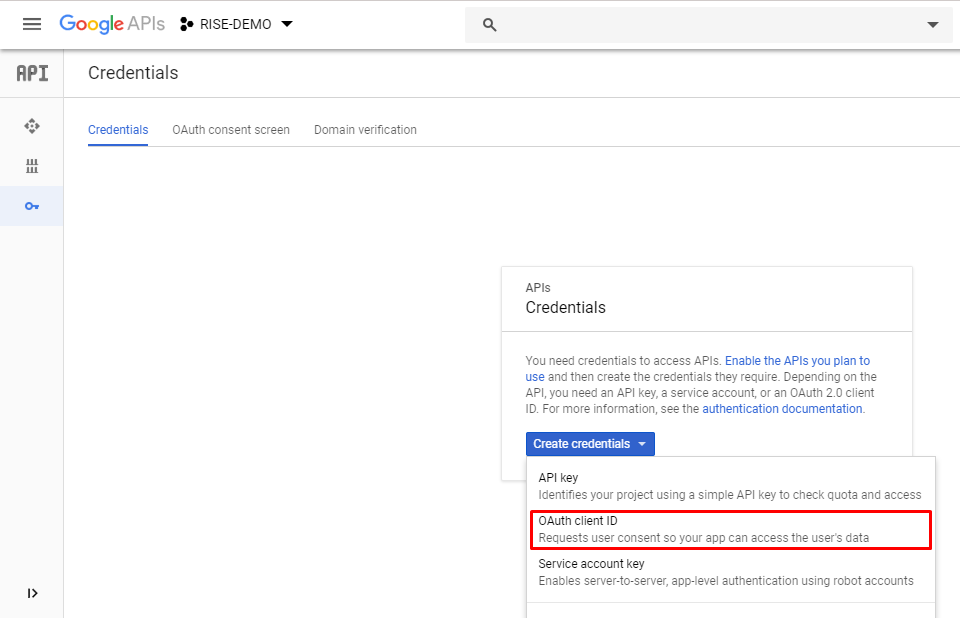The width and height of the screenshot is (960, 618).
Task: Click the Create credentials dropdown button
Action: pyautogui.click(x=590, y=444)
